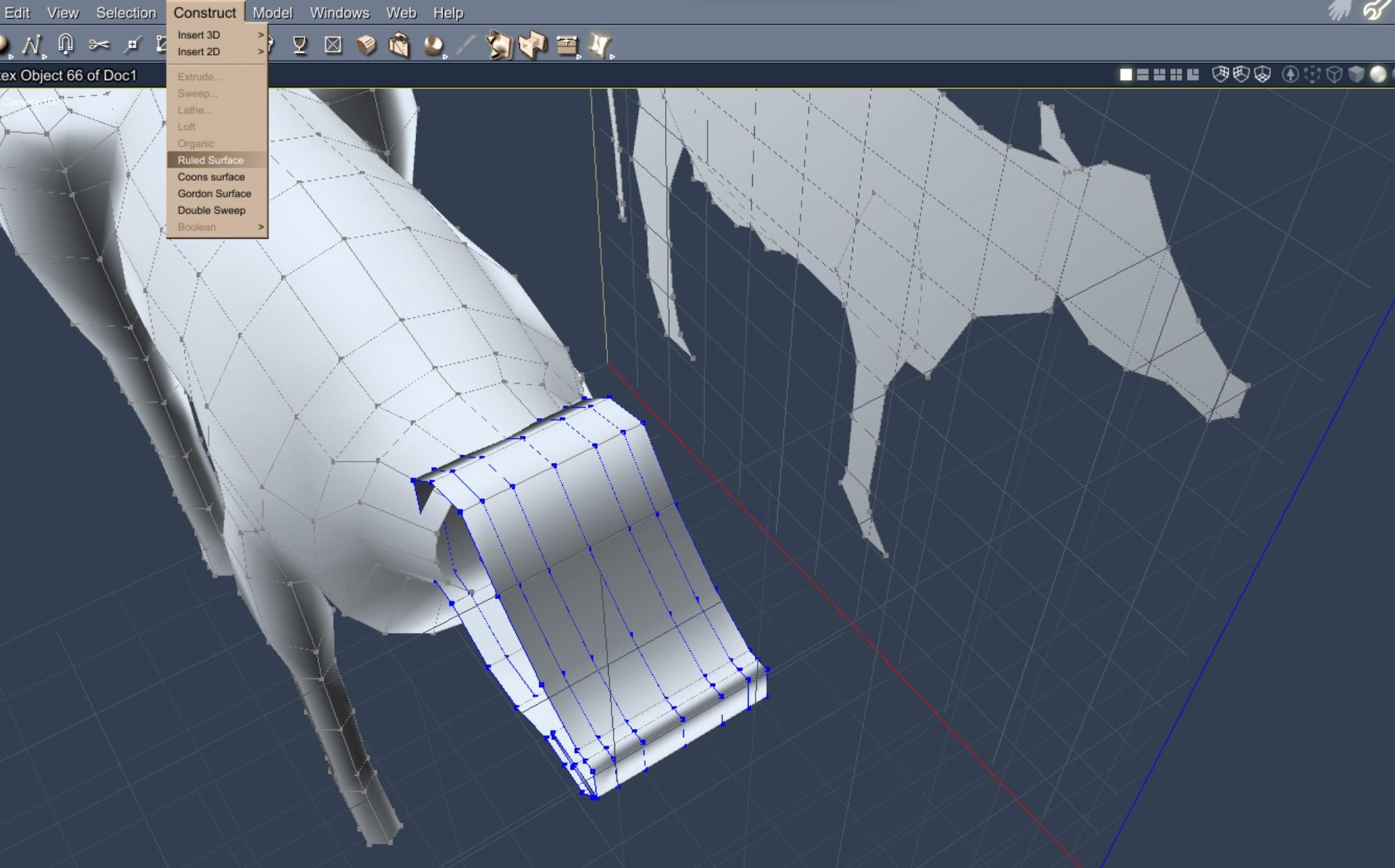Open the Model menu

tap(272, 13)
